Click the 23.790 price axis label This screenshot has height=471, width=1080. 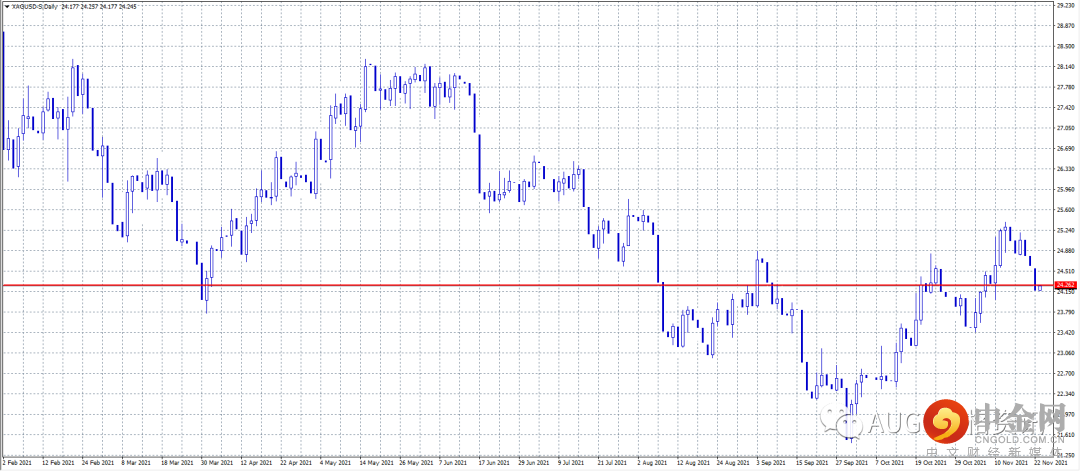[1068, 313]
